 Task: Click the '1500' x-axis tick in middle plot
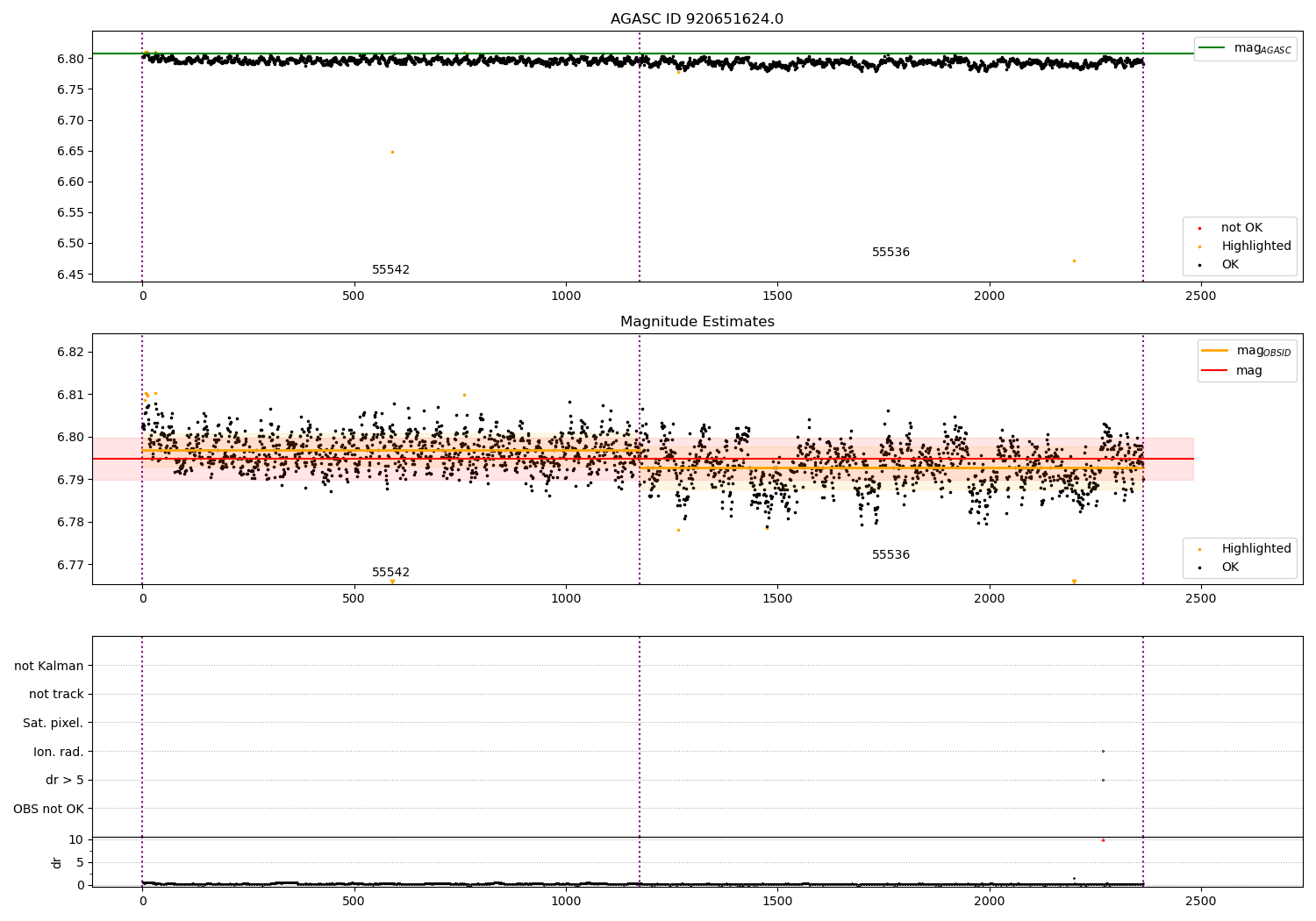[777, 599]
